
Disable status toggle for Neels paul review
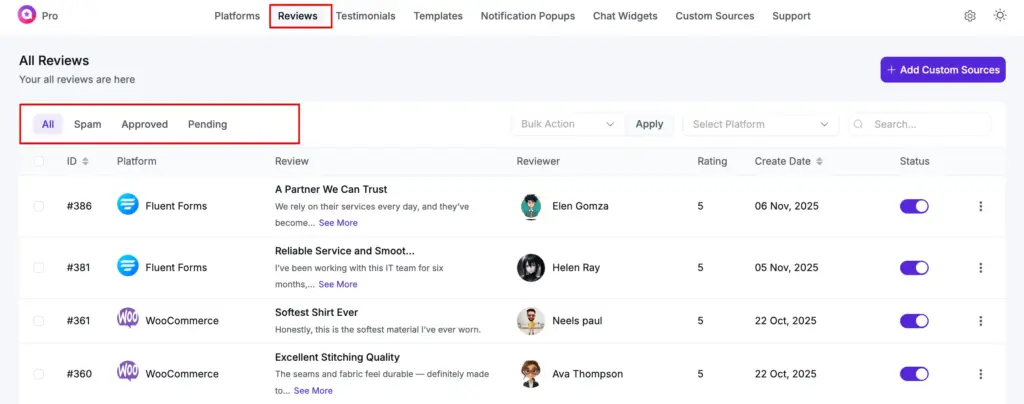914,321
